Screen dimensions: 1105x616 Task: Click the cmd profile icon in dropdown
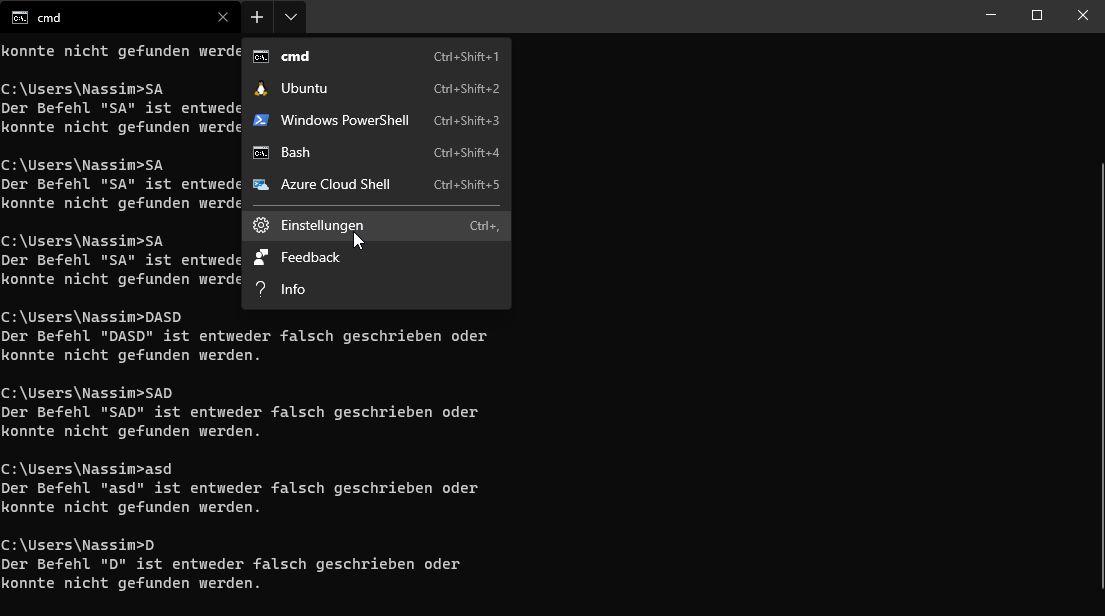[x=261, y=56]
